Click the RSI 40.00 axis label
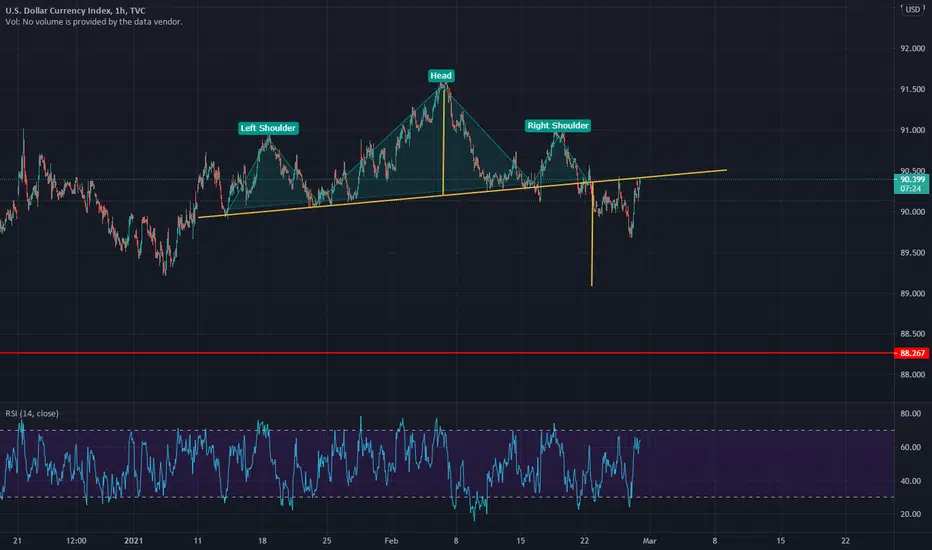The width and height of the screenshot is (932, 550). coord(910,481)
